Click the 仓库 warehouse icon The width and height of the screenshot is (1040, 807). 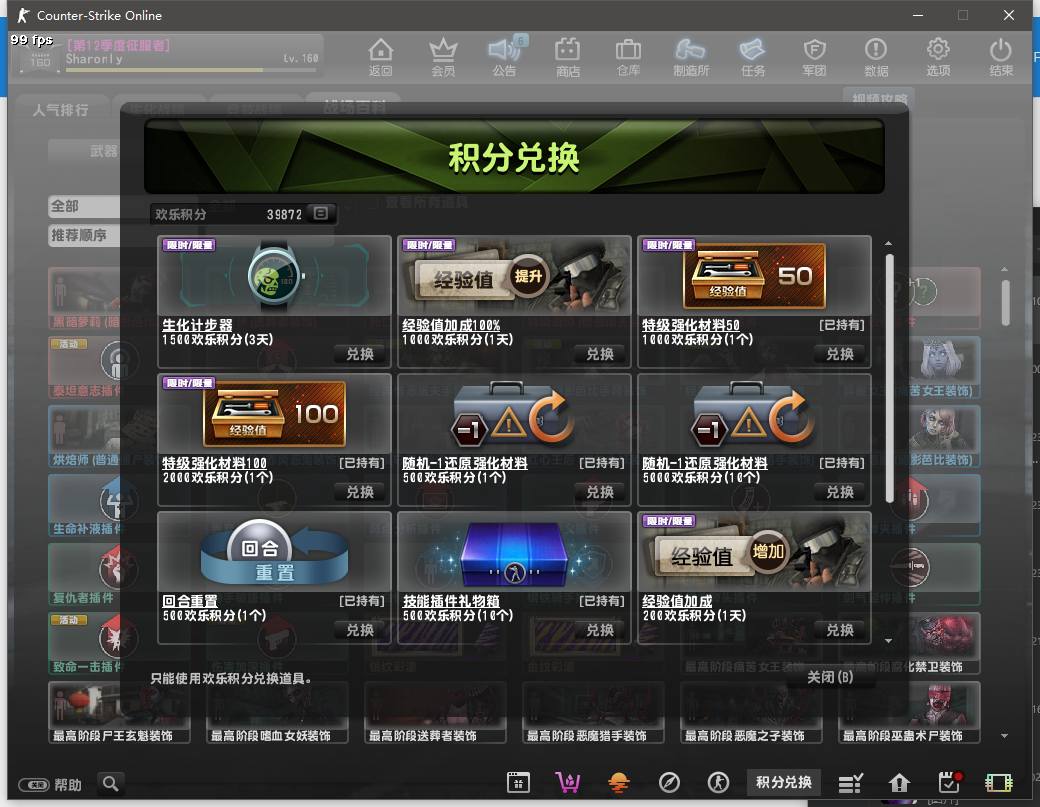pos(628,56)
